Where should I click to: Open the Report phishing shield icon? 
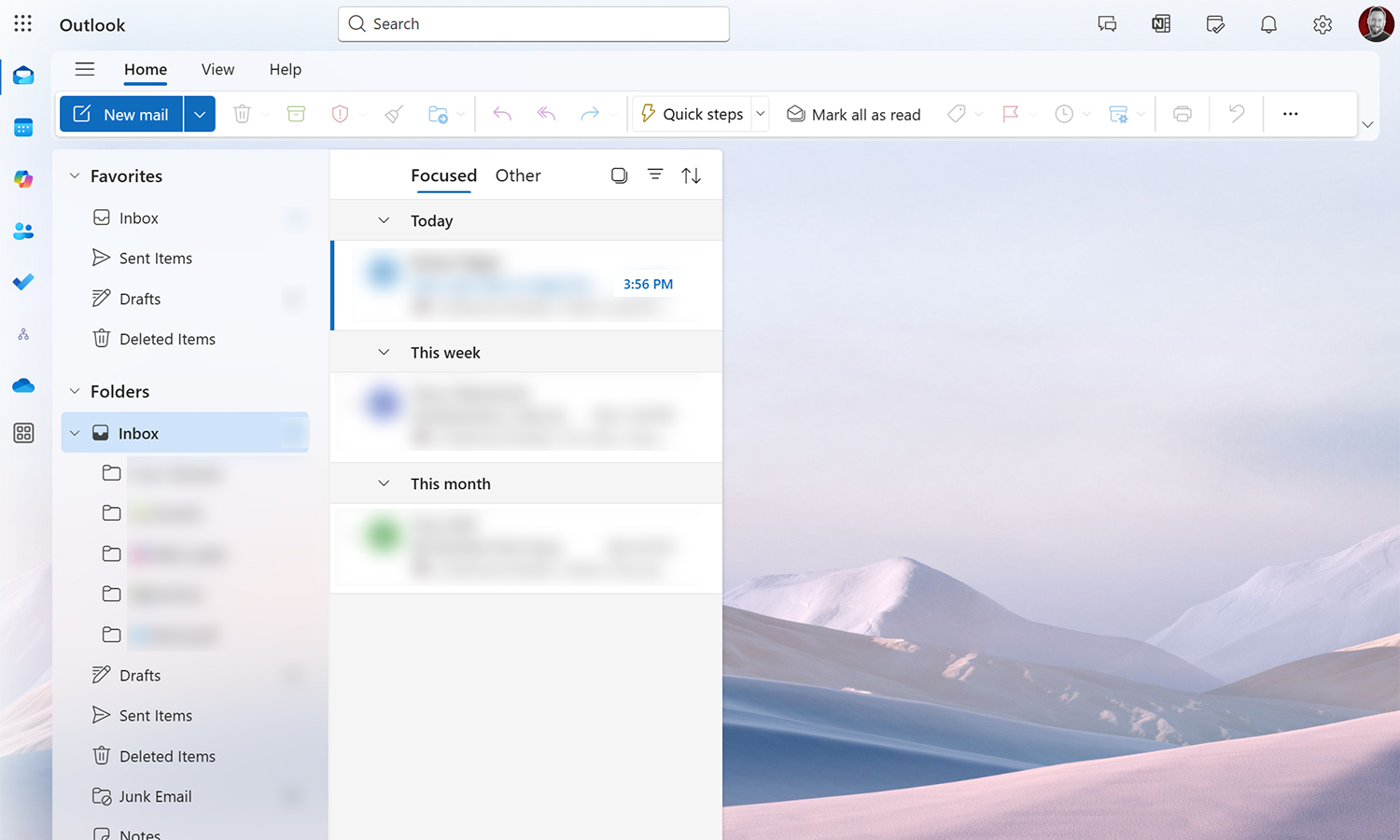[x=342, y=113]
